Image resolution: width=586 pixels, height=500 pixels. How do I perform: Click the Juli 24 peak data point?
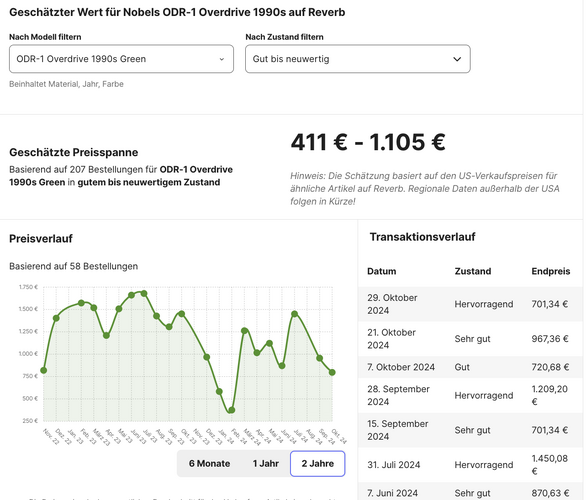click(x=294, y=314)
